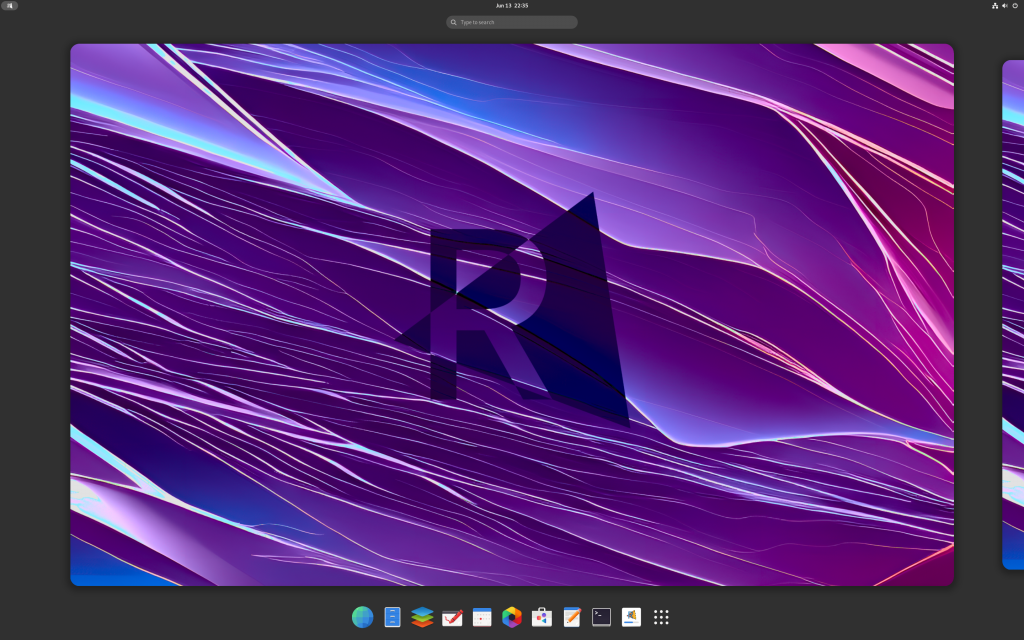Launch the system installer app from the dock
Image resolution: width=1024 pixels, height=640 pixels.
click(629, 617)
